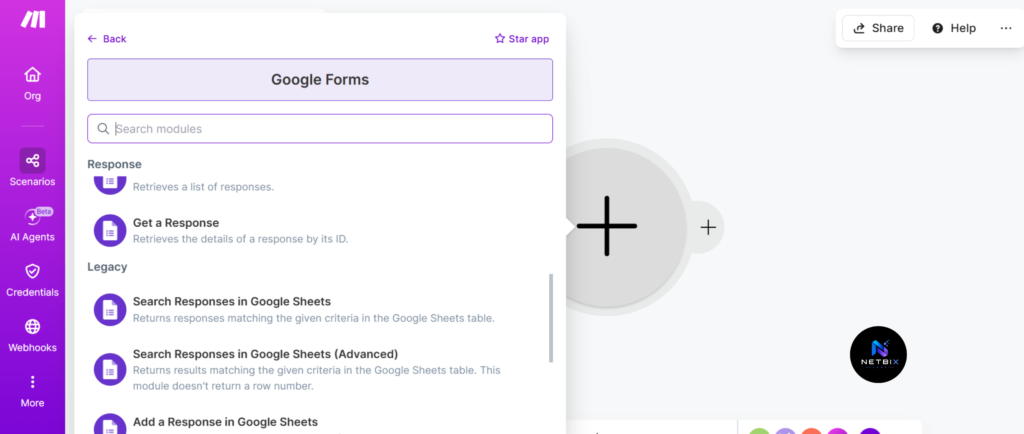Click the Add a Response module icon

click(110, 424)
